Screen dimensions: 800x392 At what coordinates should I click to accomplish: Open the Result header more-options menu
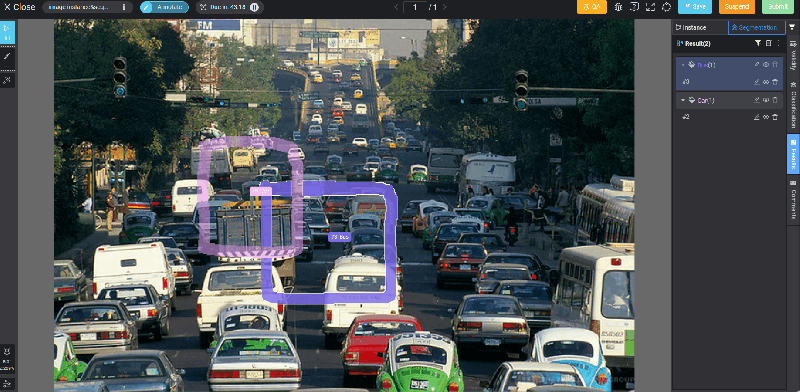pyautogui.click(x=779, y=43)
